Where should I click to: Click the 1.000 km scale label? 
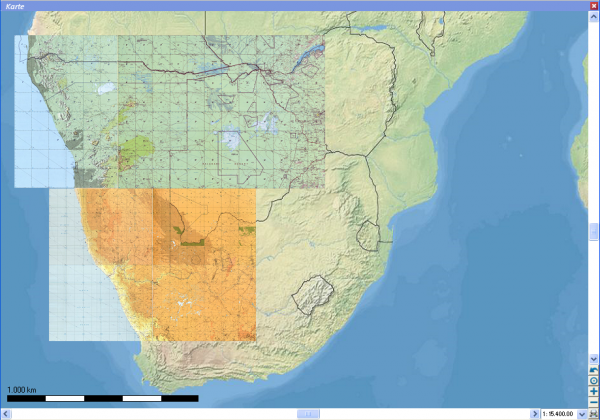[21, 390]
